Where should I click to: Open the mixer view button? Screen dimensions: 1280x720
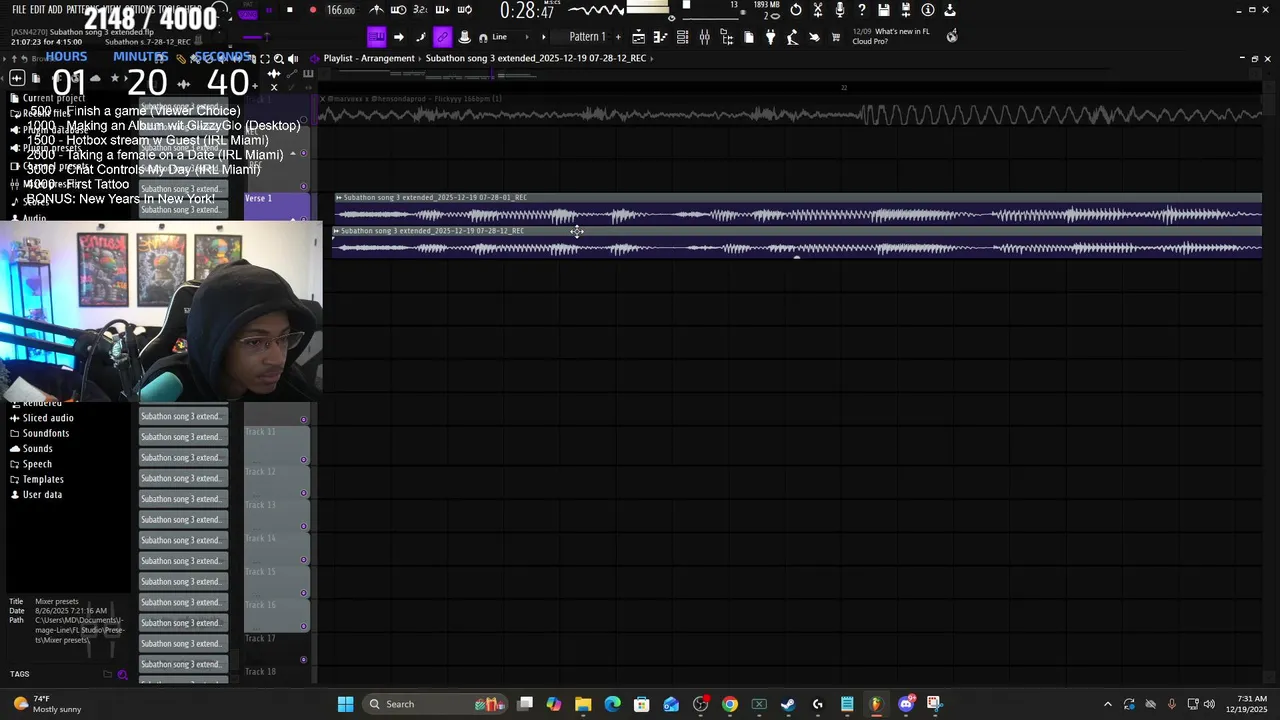[x=704, y=37]
